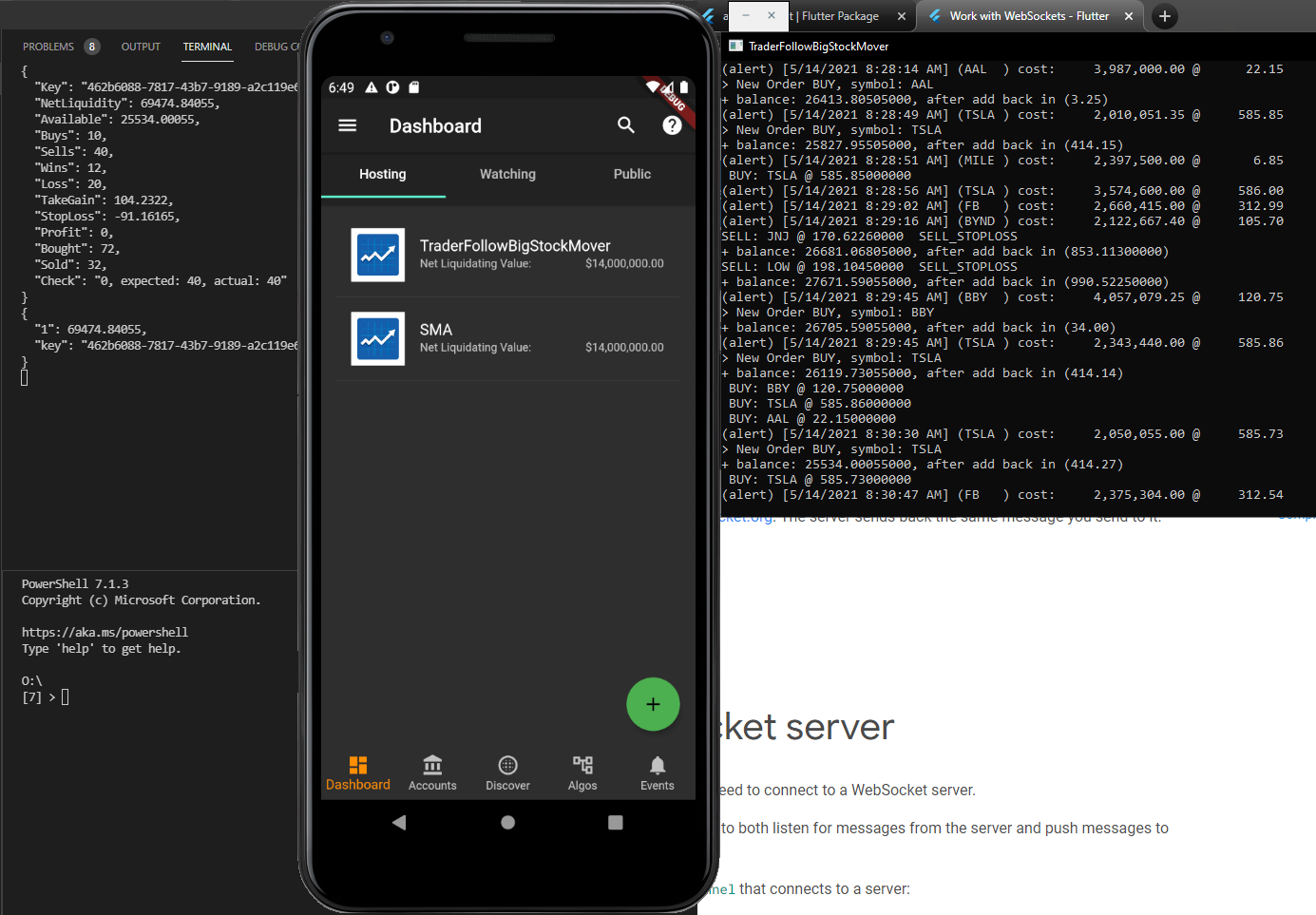The height and width of the screenshot is (915, 1316).
Task: Tap the Android home circle button
Action: [508, 822]
